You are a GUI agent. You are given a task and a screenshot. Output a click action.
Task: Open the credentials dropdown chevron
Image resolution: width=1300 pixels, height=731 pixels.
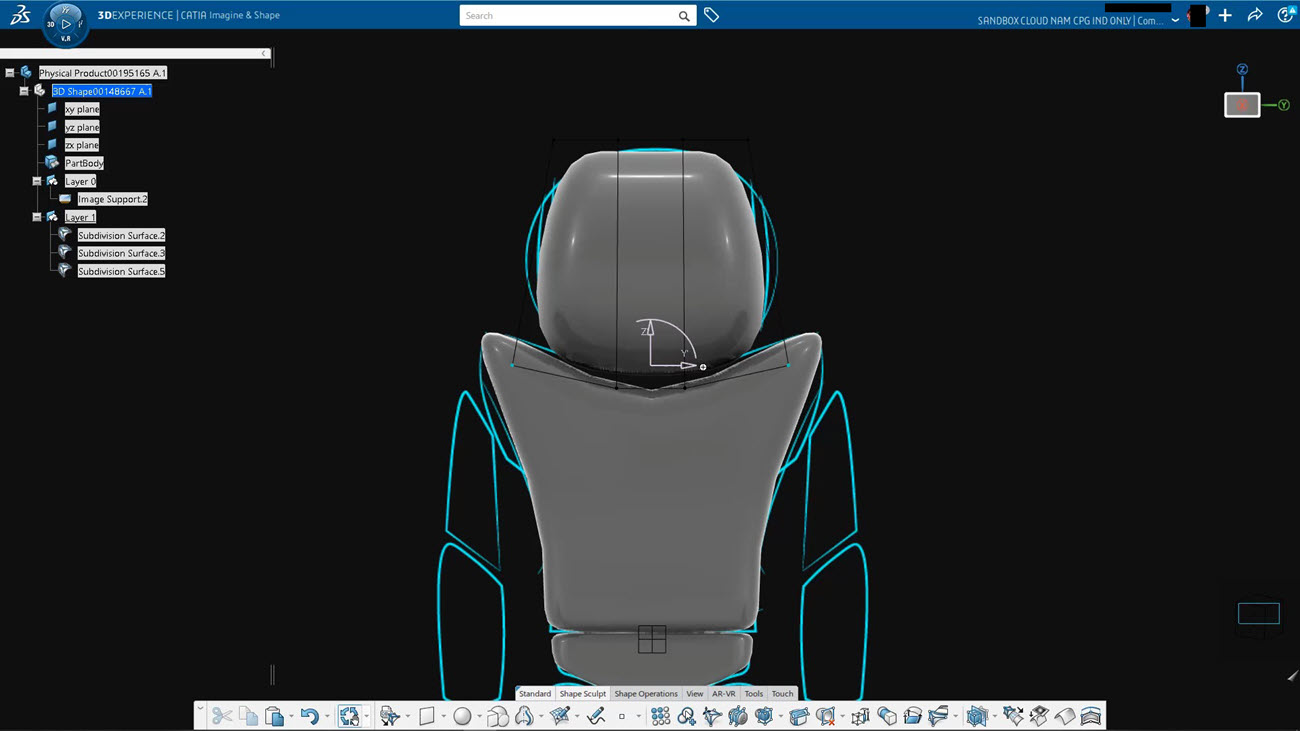pos(1175,20)
